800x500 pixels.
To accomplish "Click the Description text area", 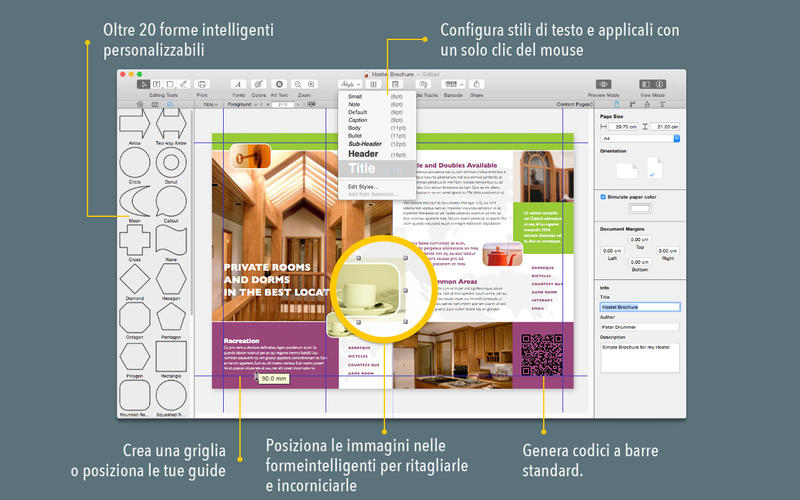I will coord(640,358).
